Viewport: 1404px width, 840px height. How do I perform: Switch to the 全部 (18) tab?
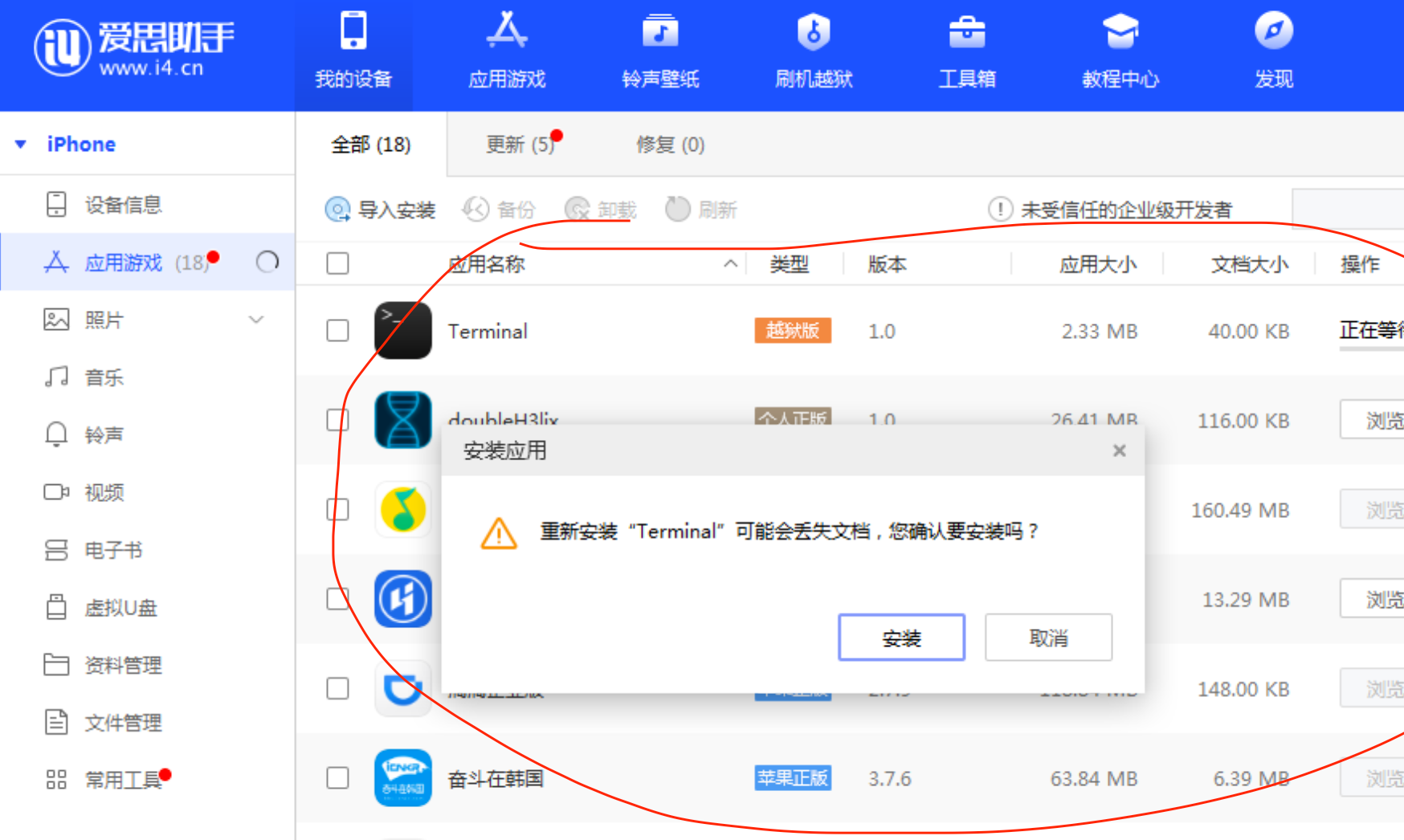(x=371, y=145)
